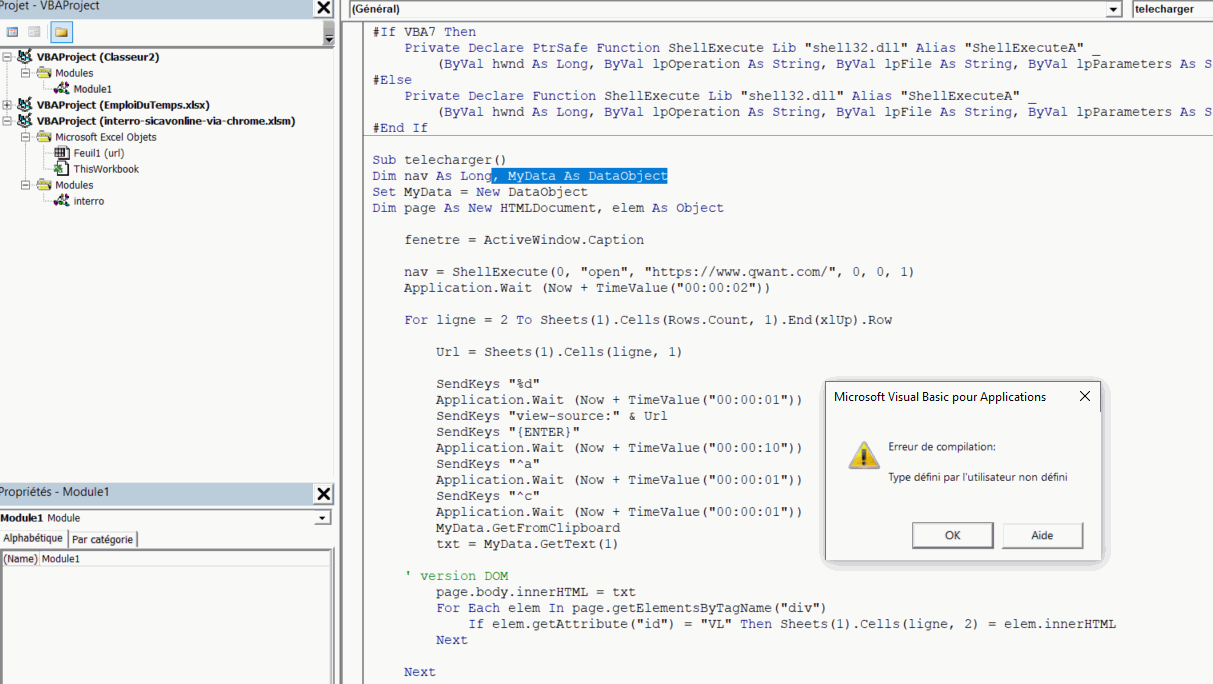Select the interro module in the tree
The image size is (1213, 684).
[89, 201]
